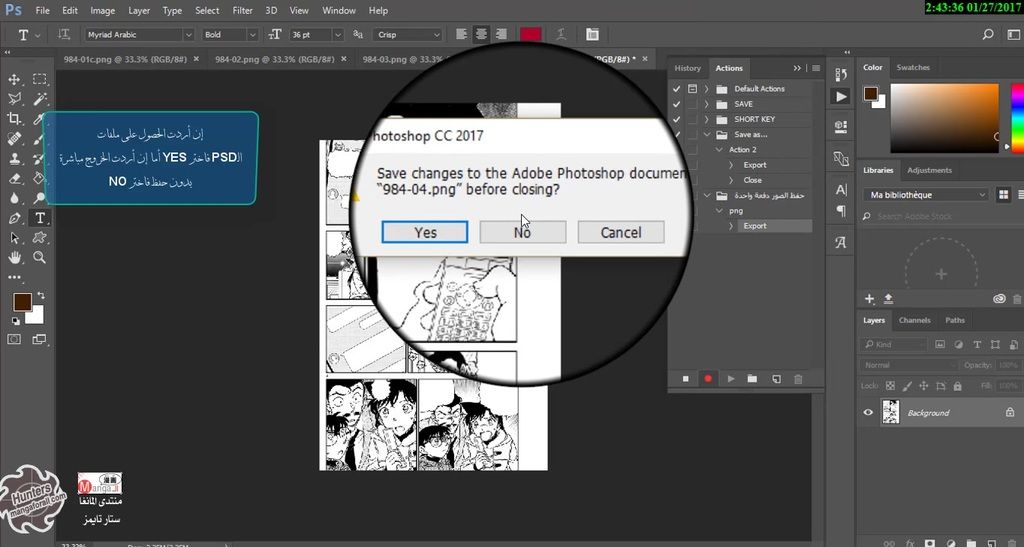Switch to the Swatches tab
The width and height of the screenshot is (1024, 547).
click(x=913, y=67)
